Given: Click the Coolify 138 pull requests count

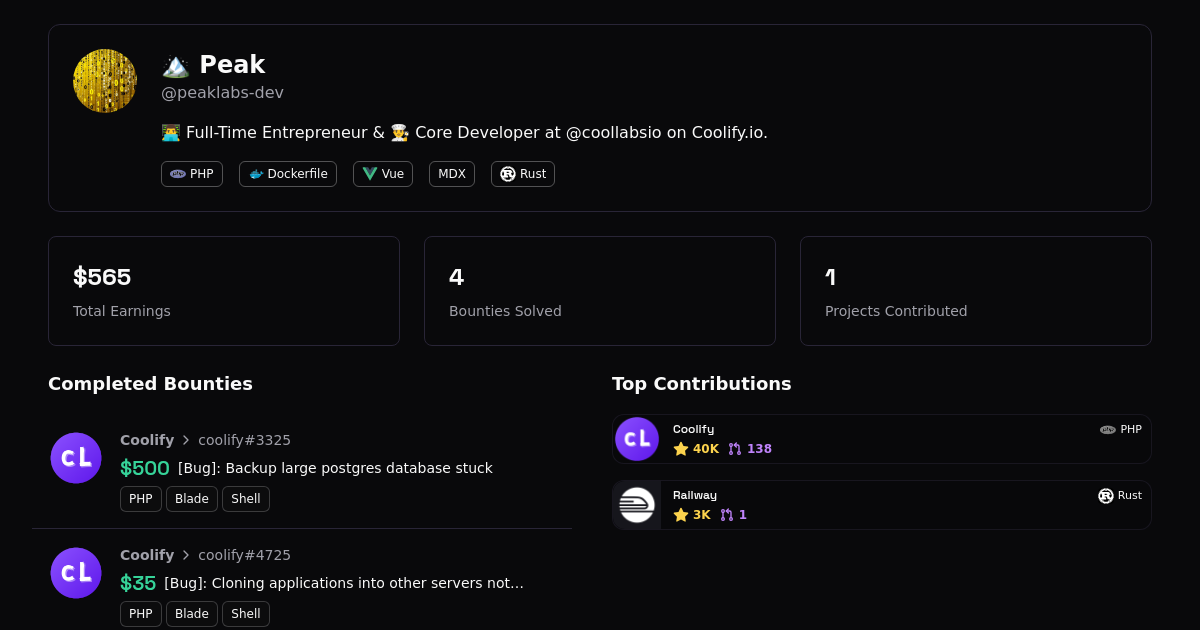Looking at the screenshot, I should tap(750, 449).
